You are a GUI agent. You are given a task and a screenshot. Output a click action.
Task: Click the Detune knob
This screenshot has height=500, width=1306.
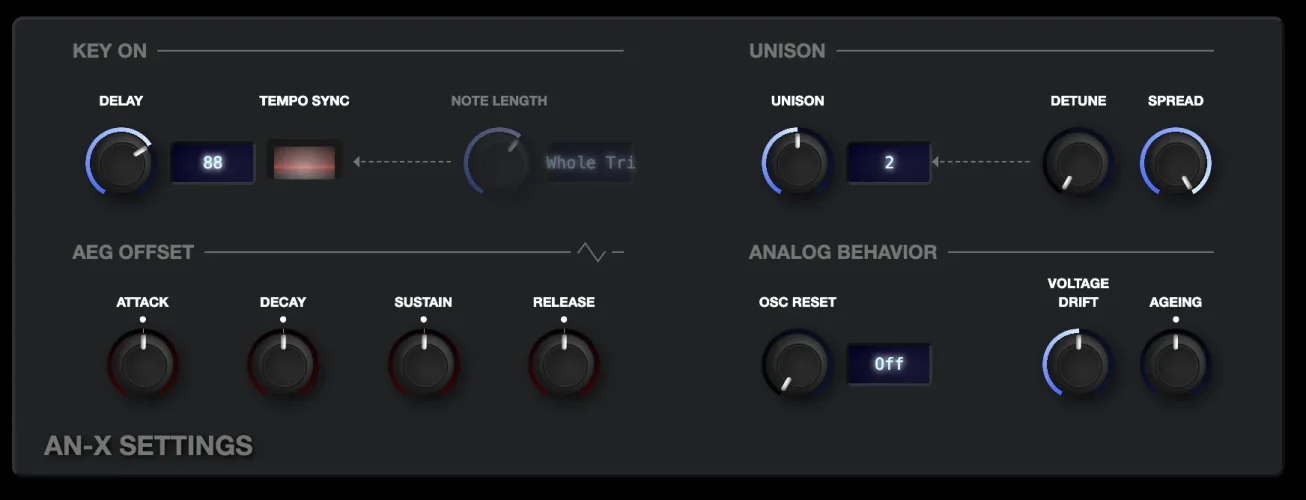tap(1078, 162)
